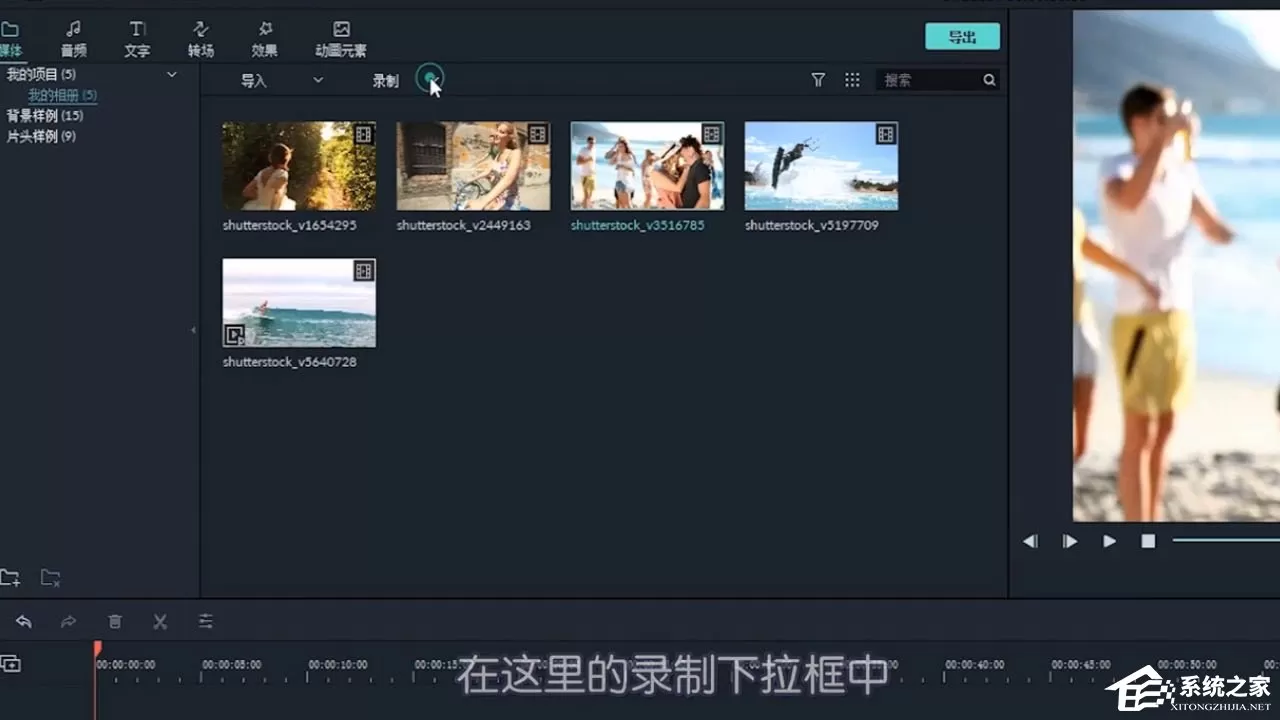The width and height of the screenshot is (1280, 720).
Task: Step to previous frame in preview
Action: [x=1030, y=541]
